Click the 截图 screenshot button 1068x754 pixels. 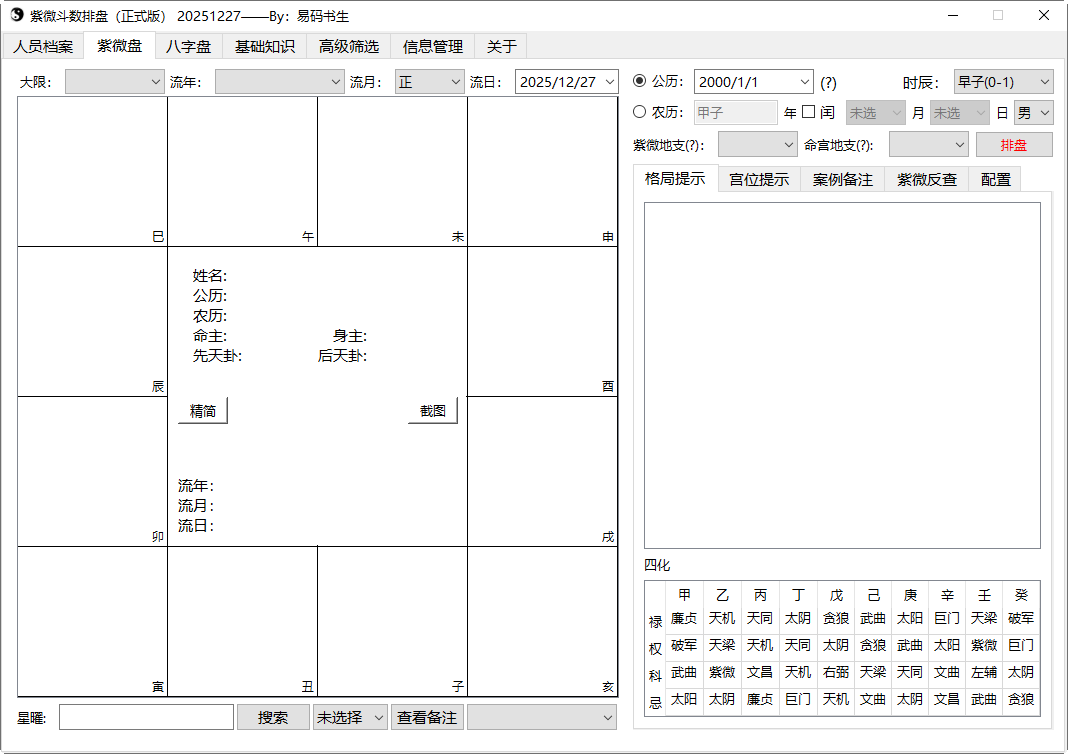(432, 410)
